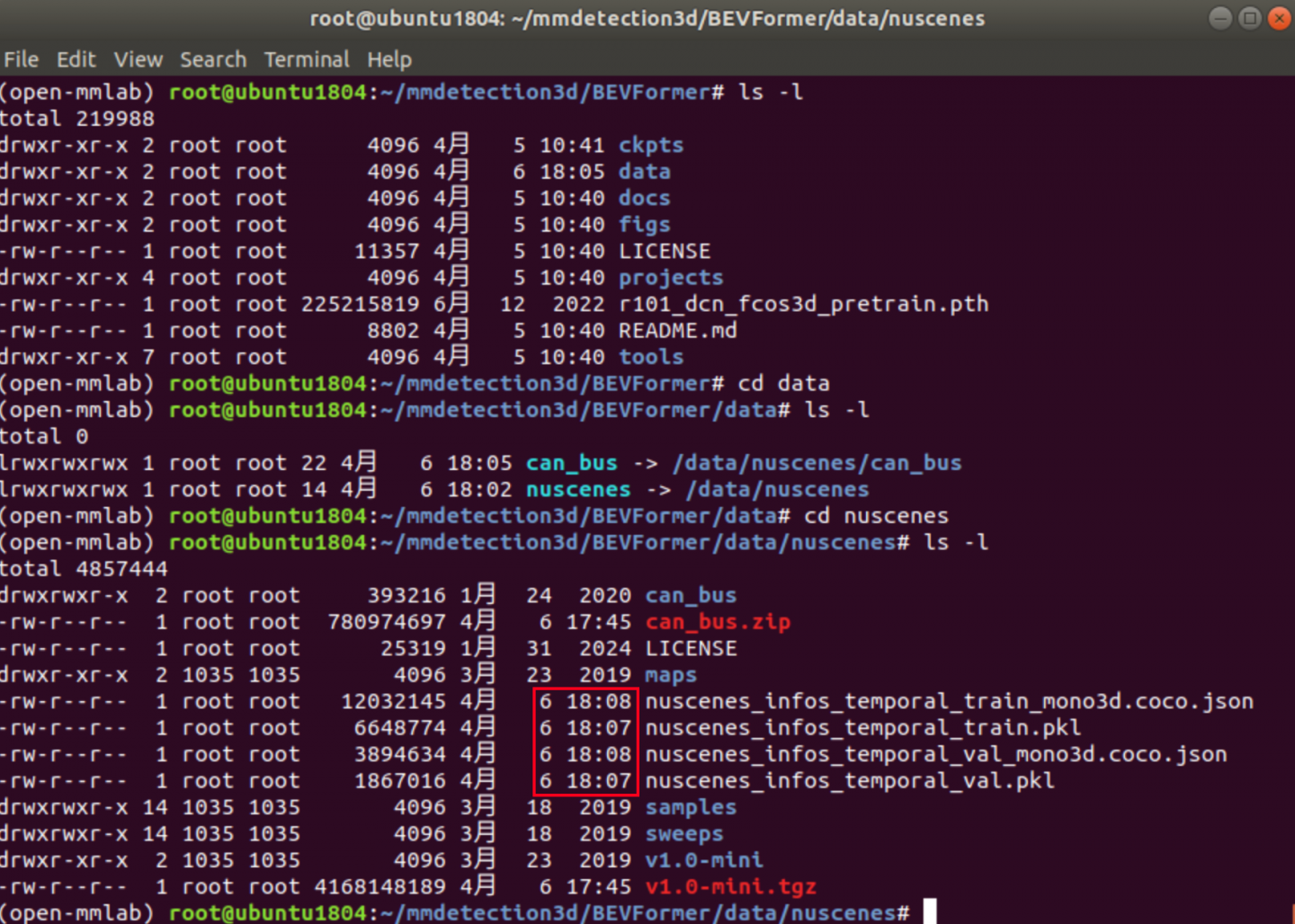This screenshot has width=1295, height=924.
Task: Open the Search menu
Action: point(213,59)
